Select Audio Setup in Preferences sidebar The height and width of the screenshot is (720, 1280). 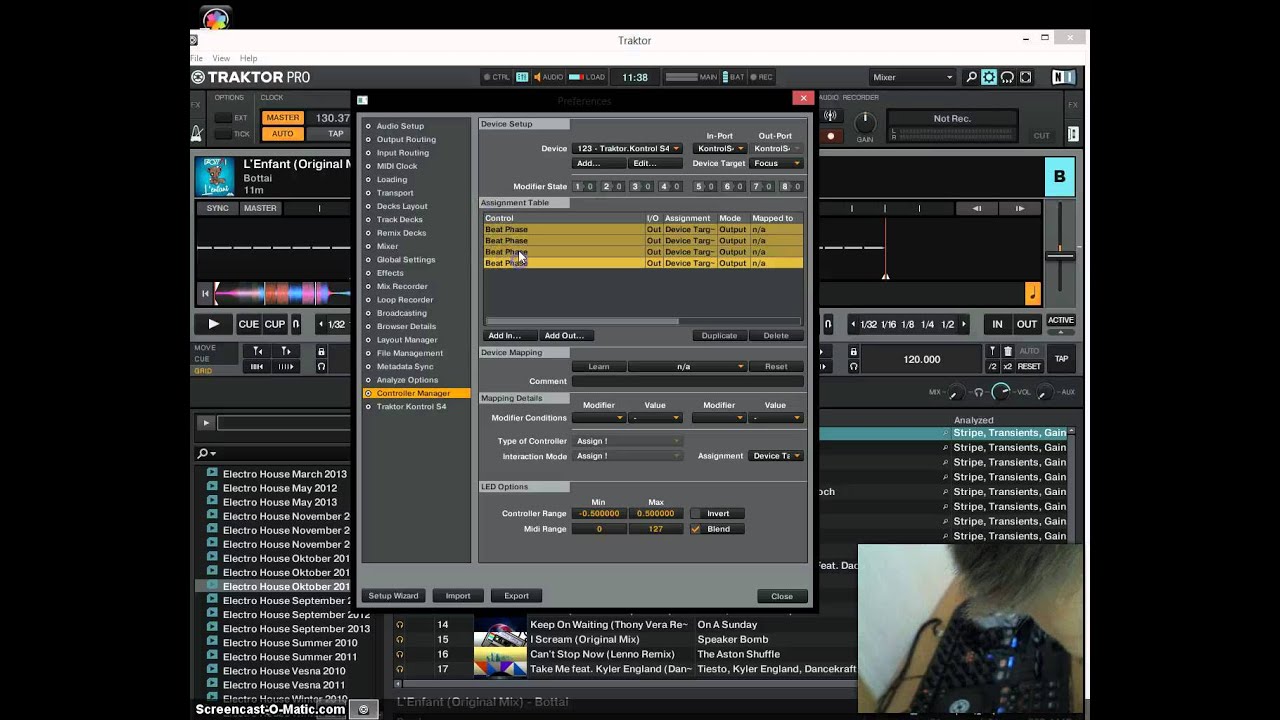click(x=400, y=126)
